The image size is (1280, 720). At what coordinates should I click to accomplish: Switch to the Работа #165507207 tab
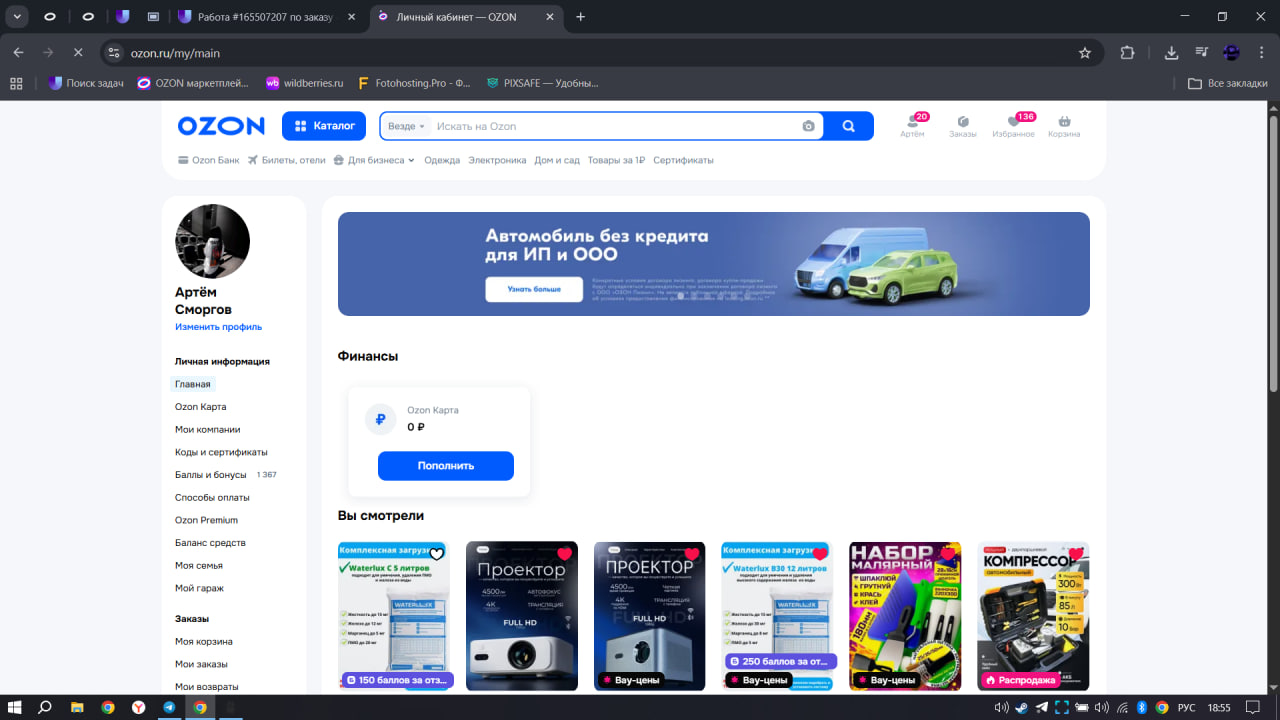pos(269,17)
